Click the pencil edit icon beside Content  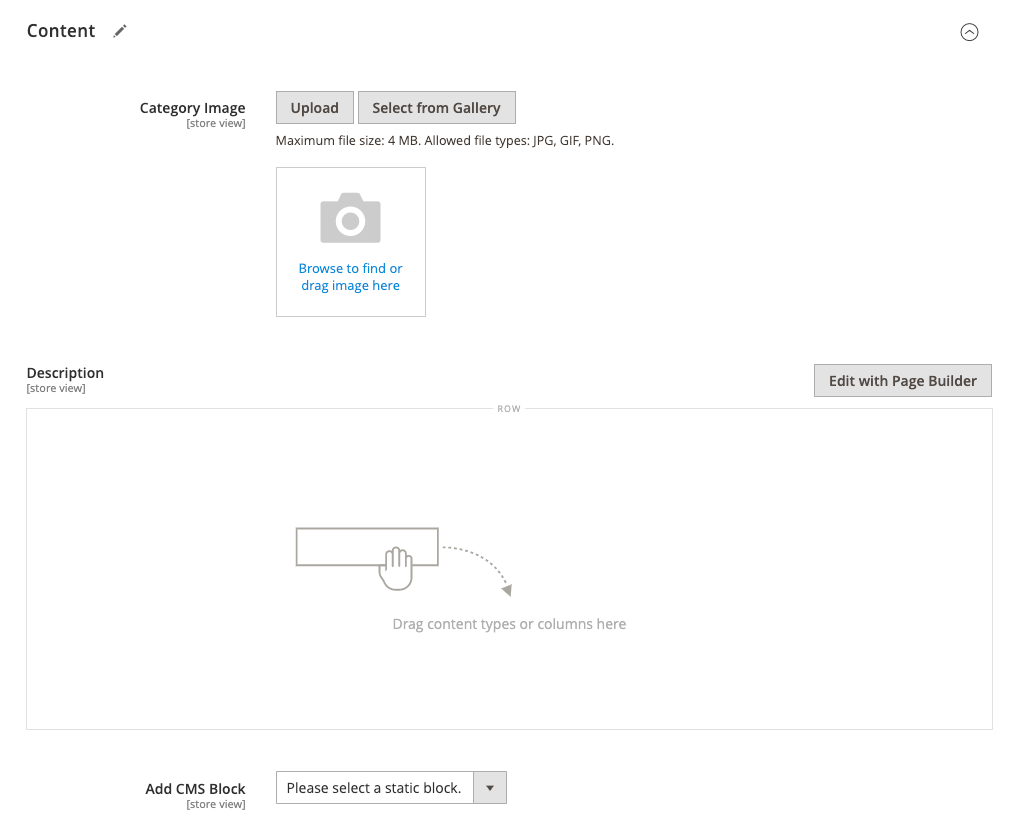coord(120,31)
